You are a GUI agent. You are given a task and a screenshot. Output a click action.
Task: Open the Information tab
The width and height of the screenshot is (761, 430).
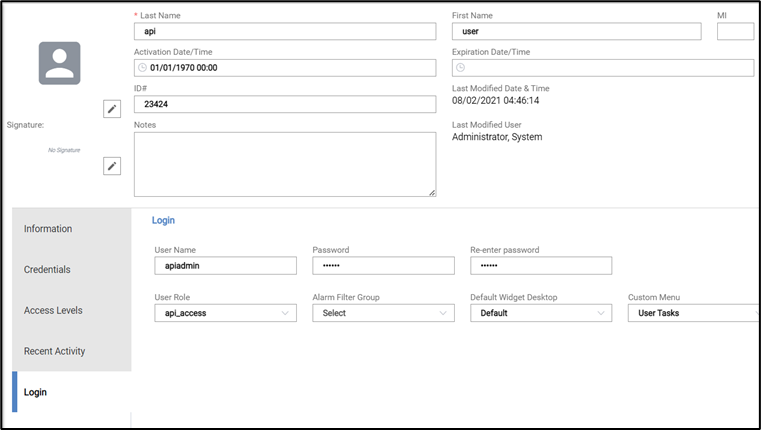tap(72, 229)
